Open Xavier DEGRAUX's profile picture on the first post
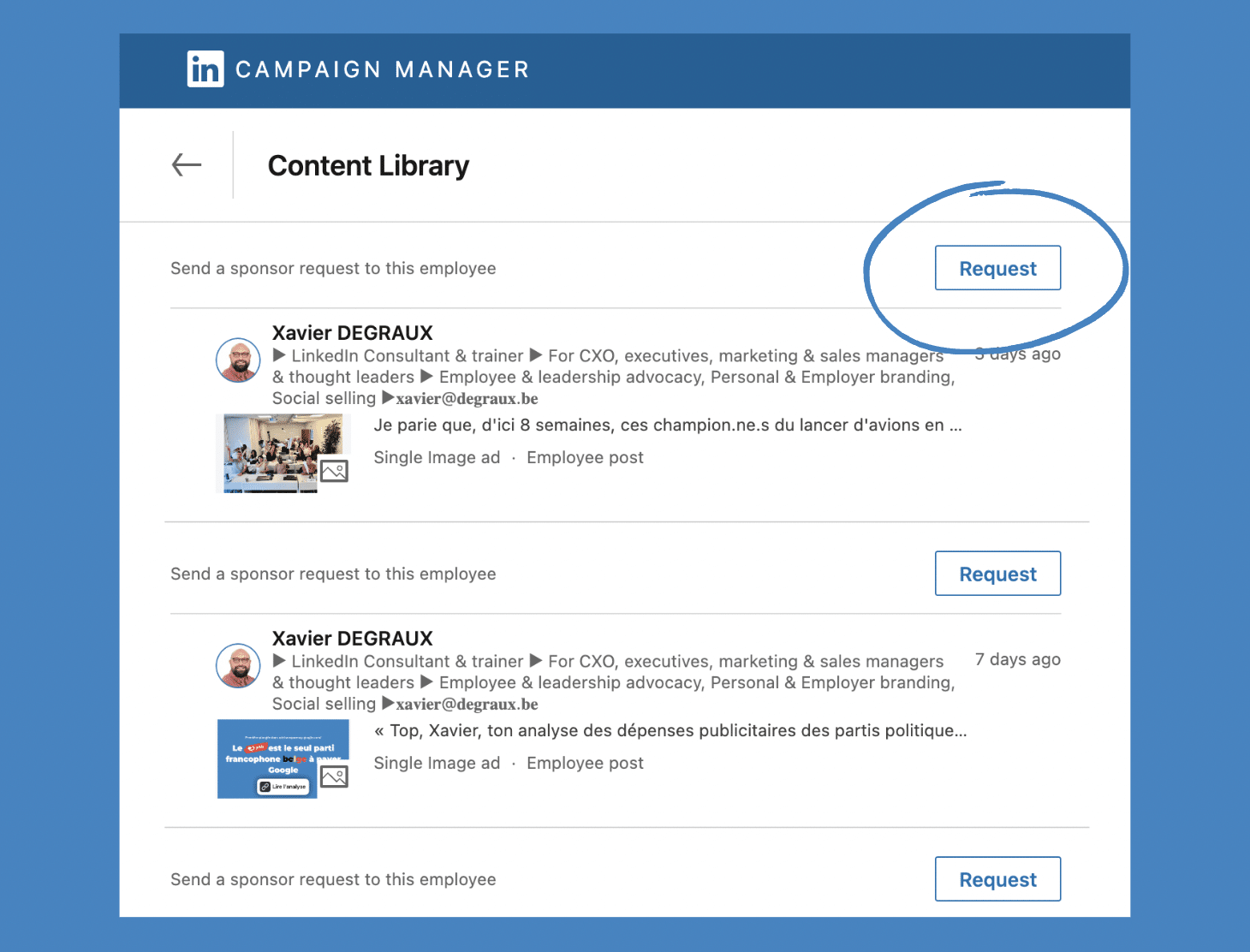Viewport: 1250px width, 952px height. (237, 361)
